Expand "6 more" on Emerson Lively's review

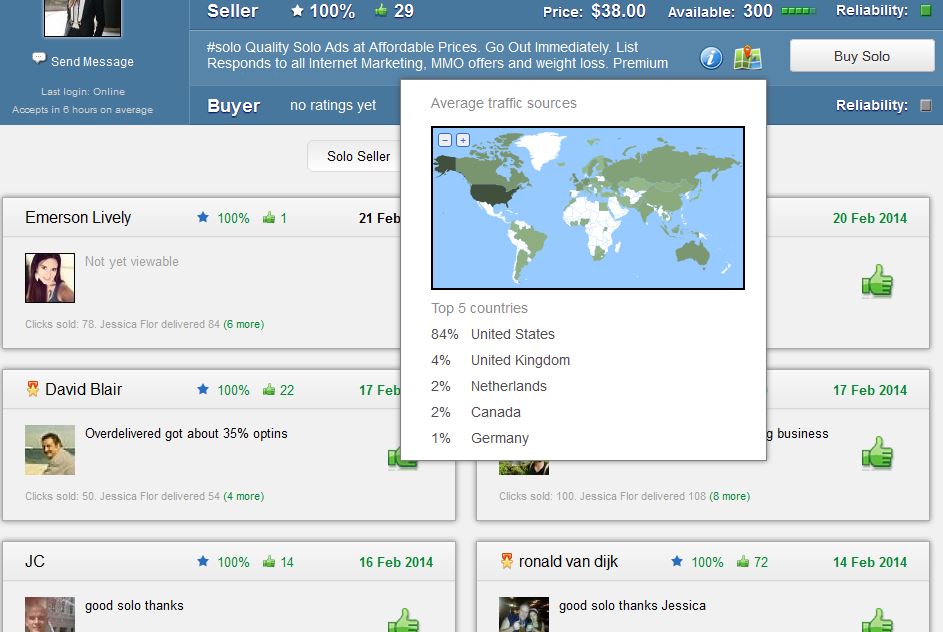click(x=243, y=324)
